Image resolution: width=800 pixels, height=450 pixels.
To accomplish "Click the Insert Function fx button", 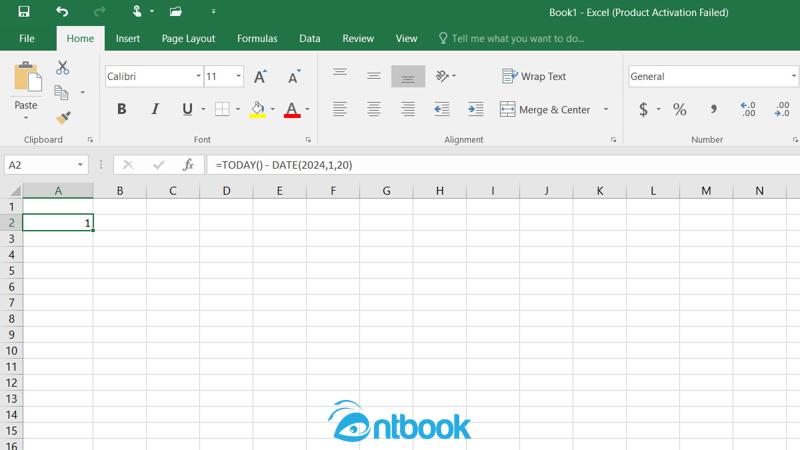I will pos(188,165).
